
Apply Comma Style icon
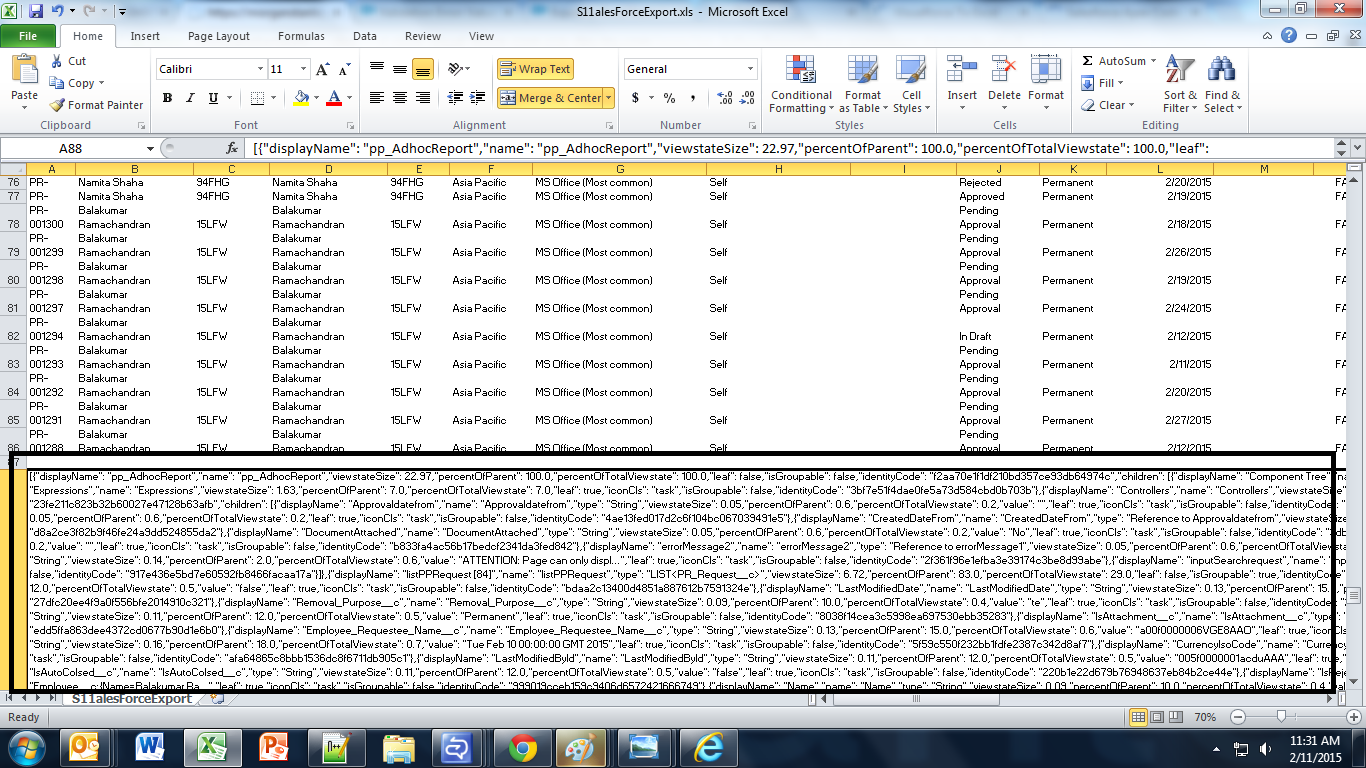[692, 98]
